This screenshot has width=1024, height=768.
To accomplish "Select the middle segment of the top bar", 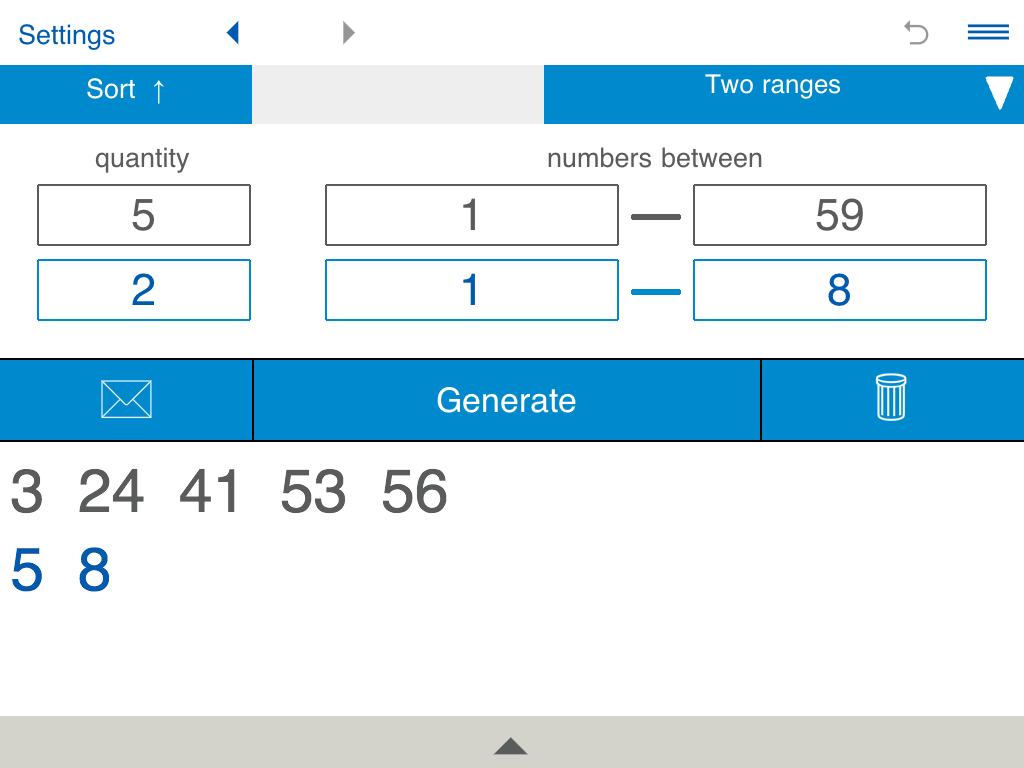I will [397, 92].
